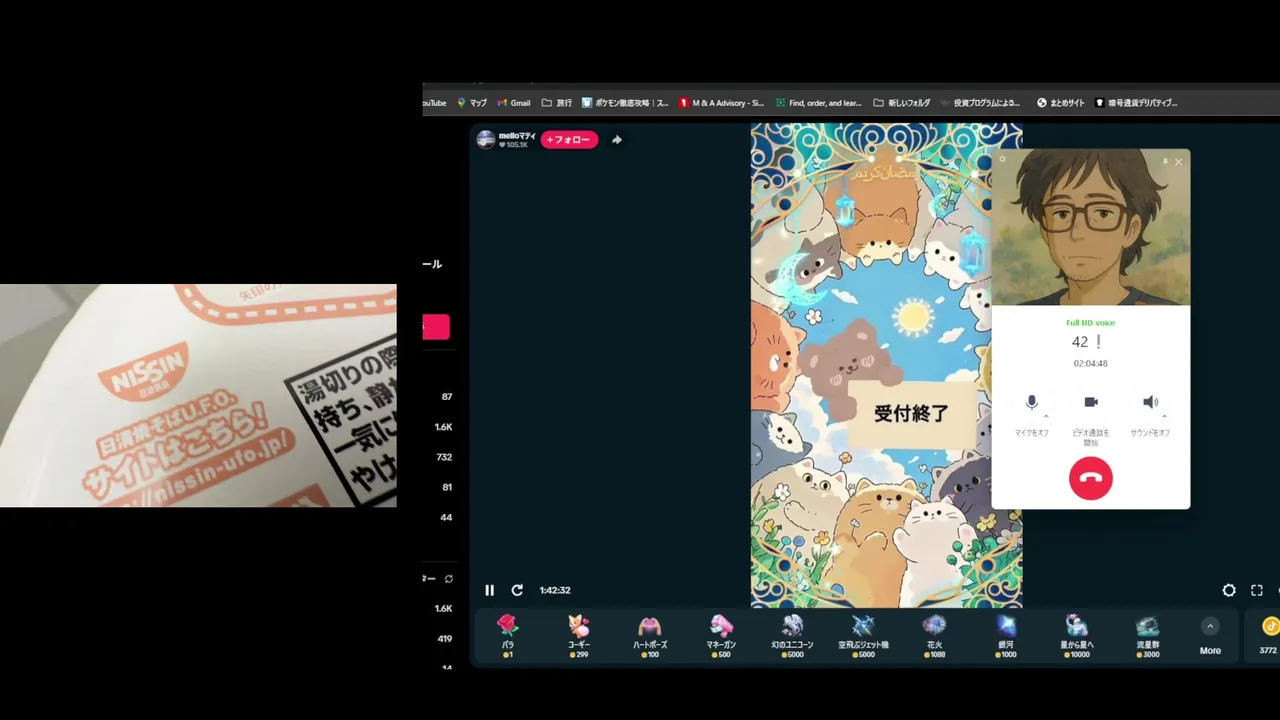The height and width of the screenshot is (720, 1280).
Task: Start video call with the camera icon
Action: [x=1091, y=402]
